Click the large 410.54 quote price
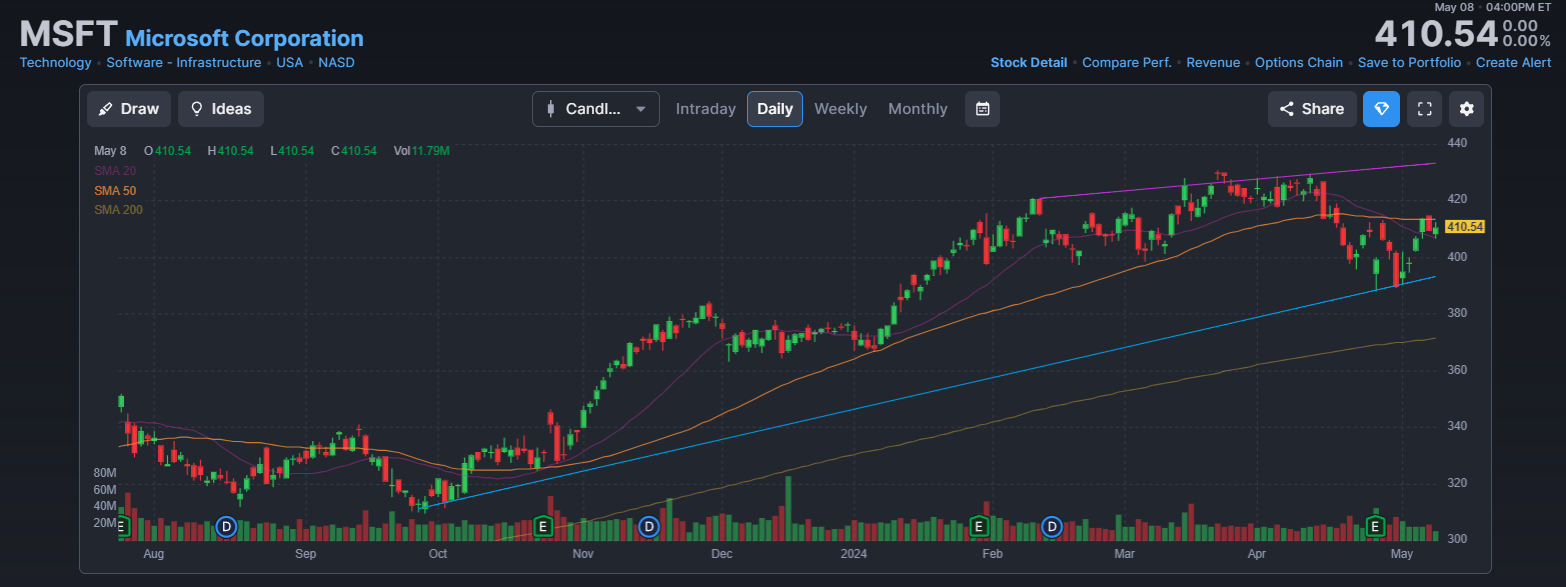This screenshot has height=587, width=1566. (x=1436, y=32)
